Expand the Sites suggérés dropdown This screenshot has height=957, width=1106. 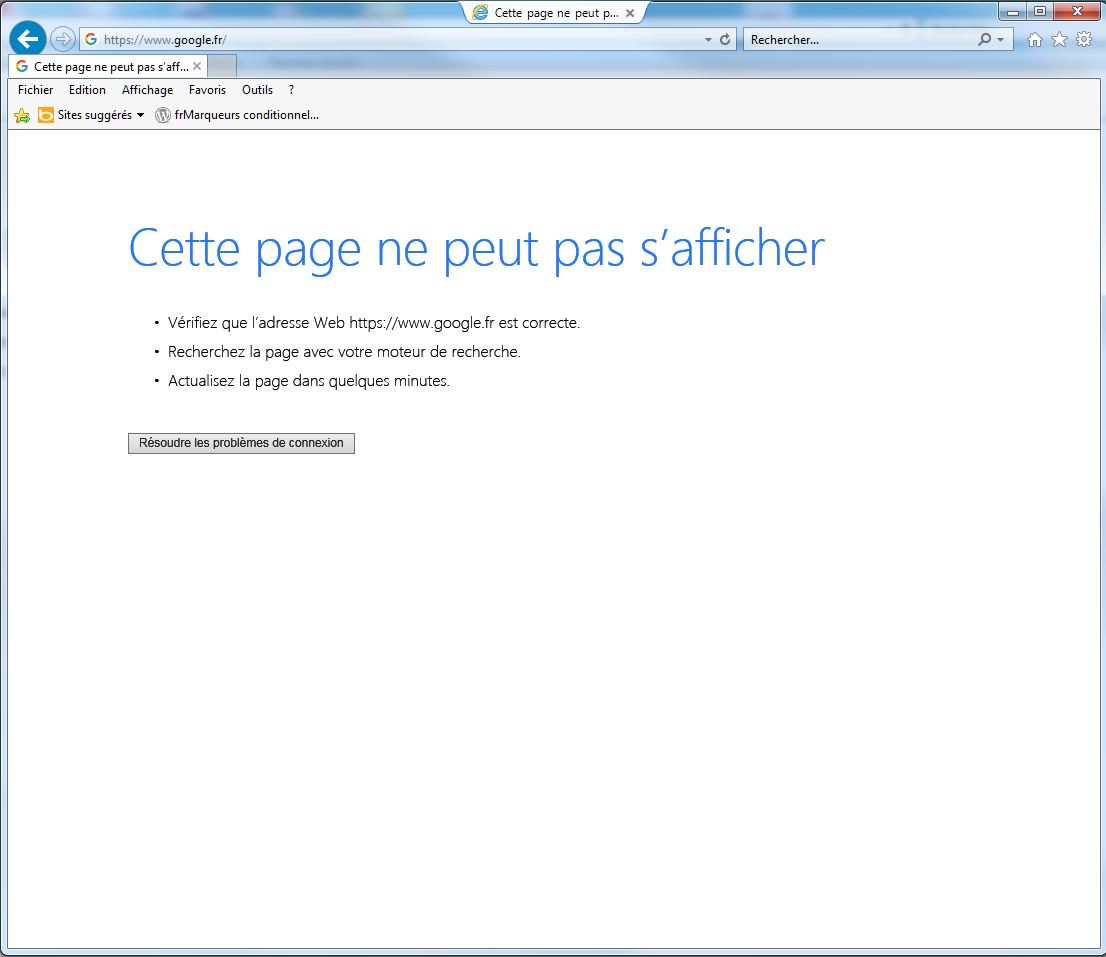[140, 115]
